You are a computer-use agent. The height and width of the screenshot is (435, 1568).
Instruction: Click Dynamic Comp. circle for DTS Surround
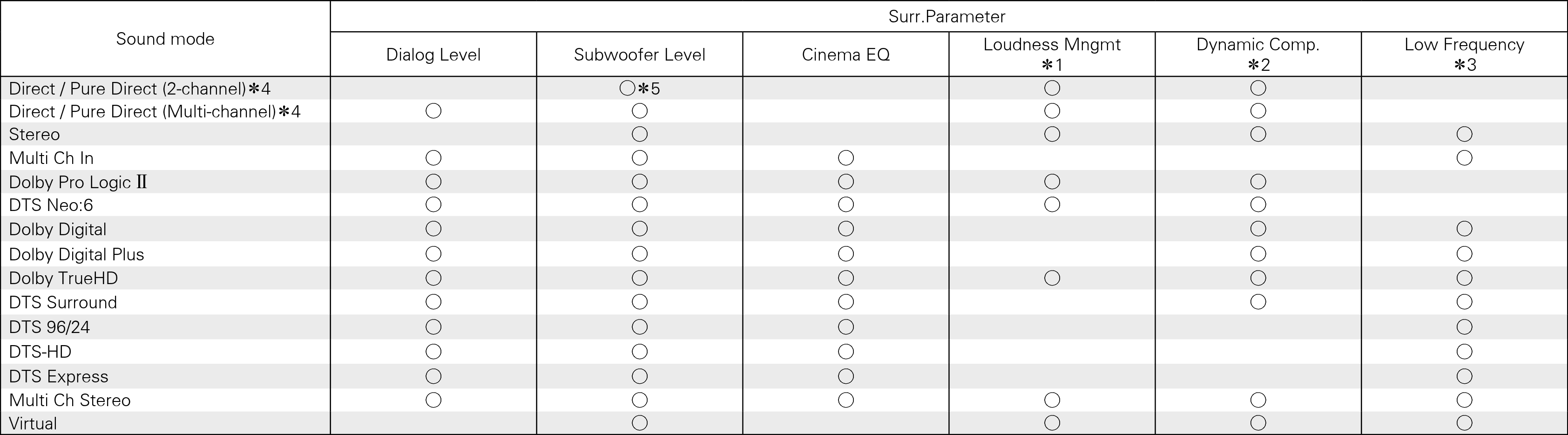tap(1258, 302)
